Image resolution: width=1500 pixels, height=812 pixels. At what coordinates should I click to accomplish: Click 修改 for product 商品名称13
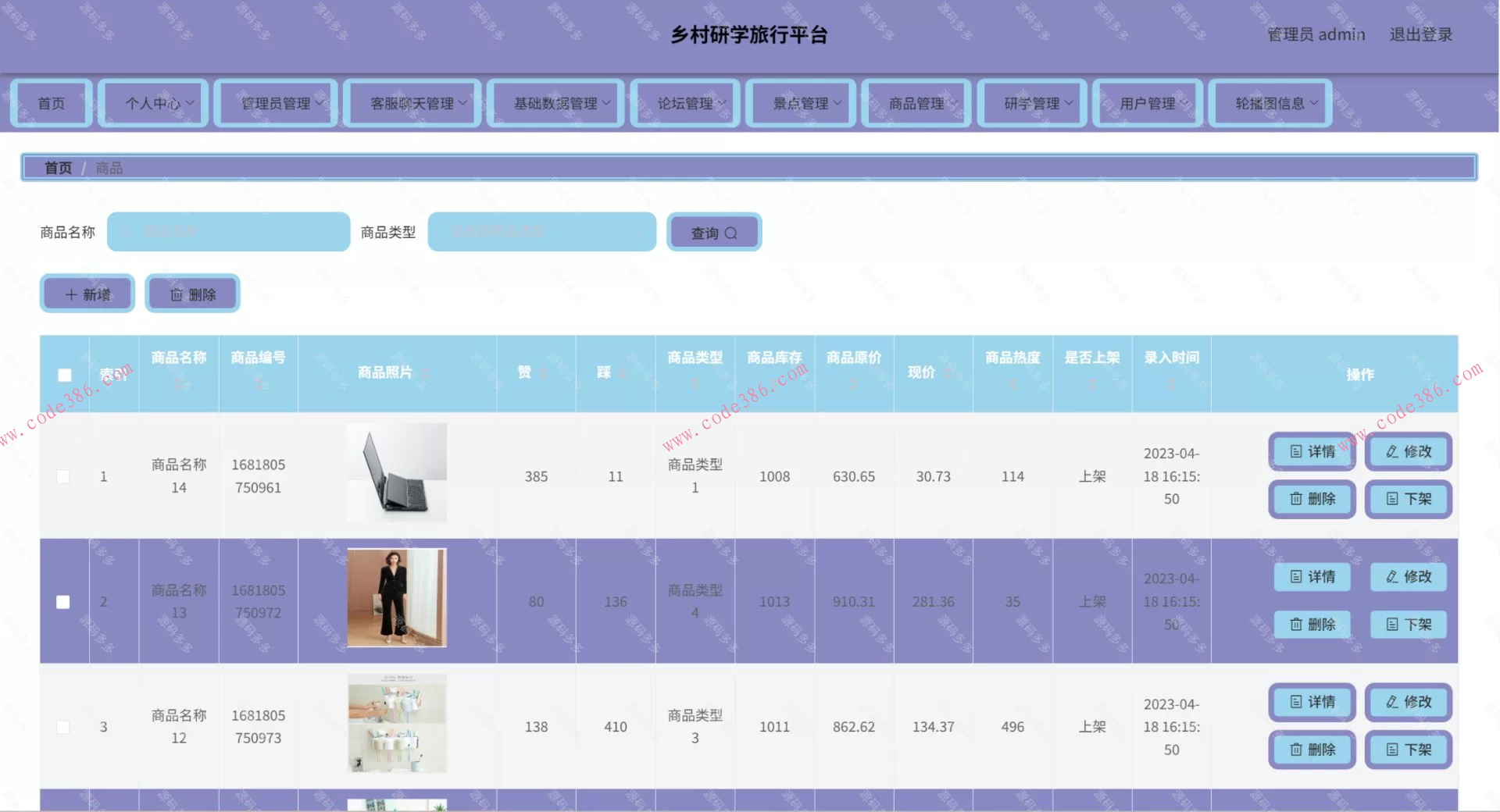(x=1409, y=577)
